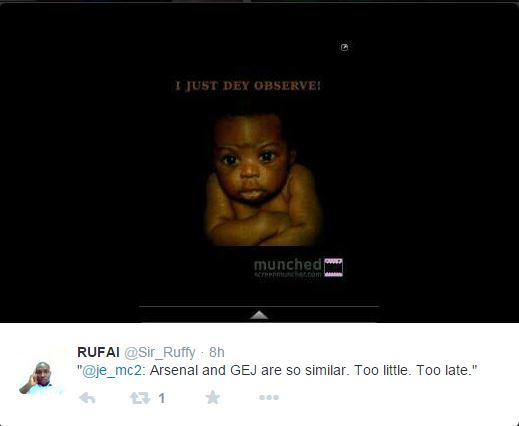Click the divider line above the collapse arrow
The width and height of the screenshot is (519, 426).
click(259, 306)
